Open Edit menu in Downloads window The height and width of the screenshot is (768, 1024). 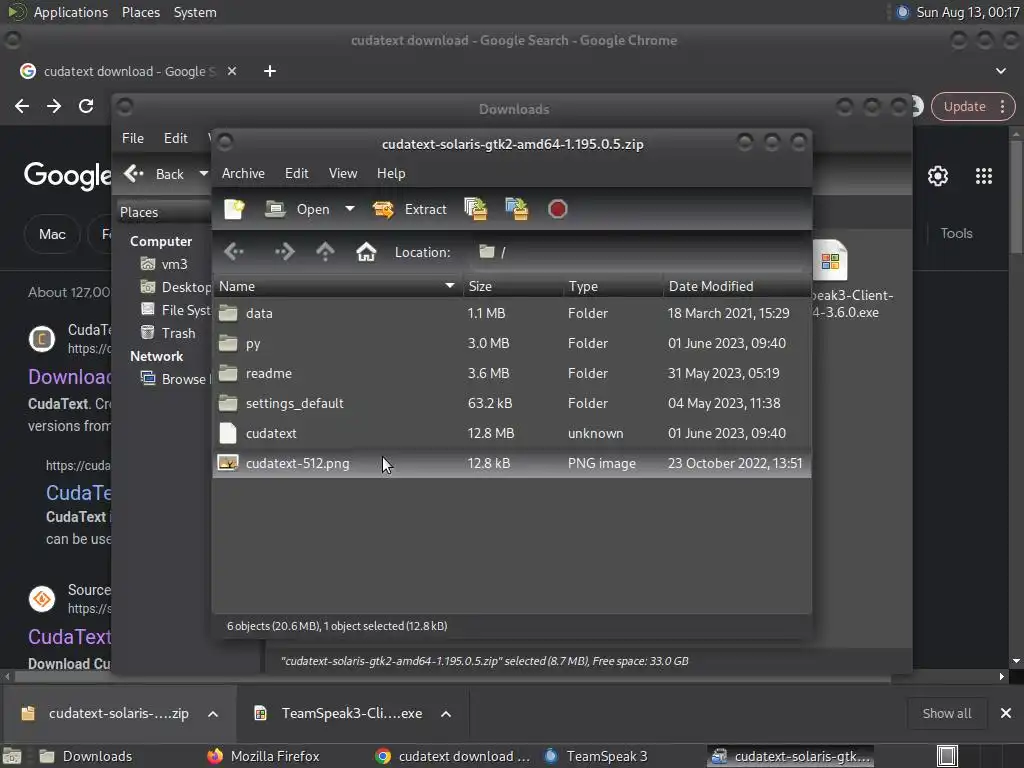176,138
